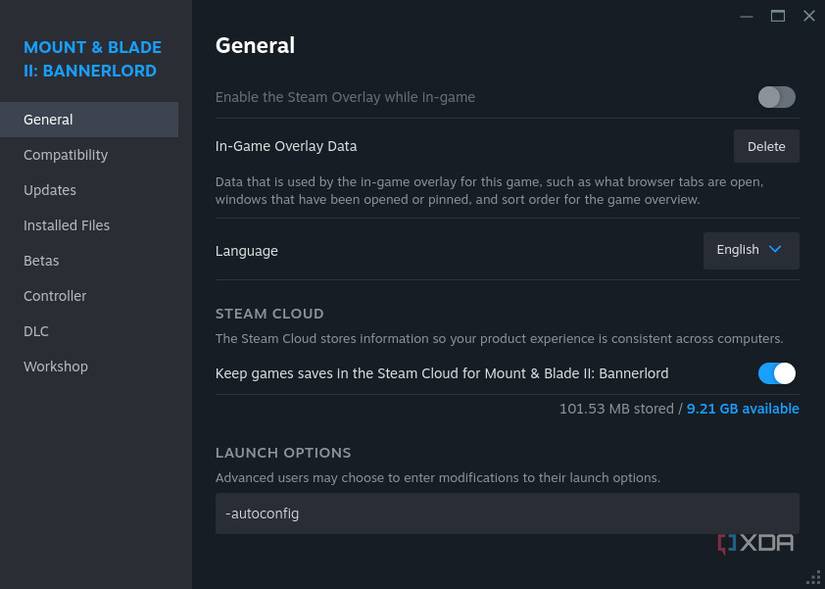Click the launch options field containing -autoconfig
Image resolution: width=825 pixels, height=589 pixels.
507,513
